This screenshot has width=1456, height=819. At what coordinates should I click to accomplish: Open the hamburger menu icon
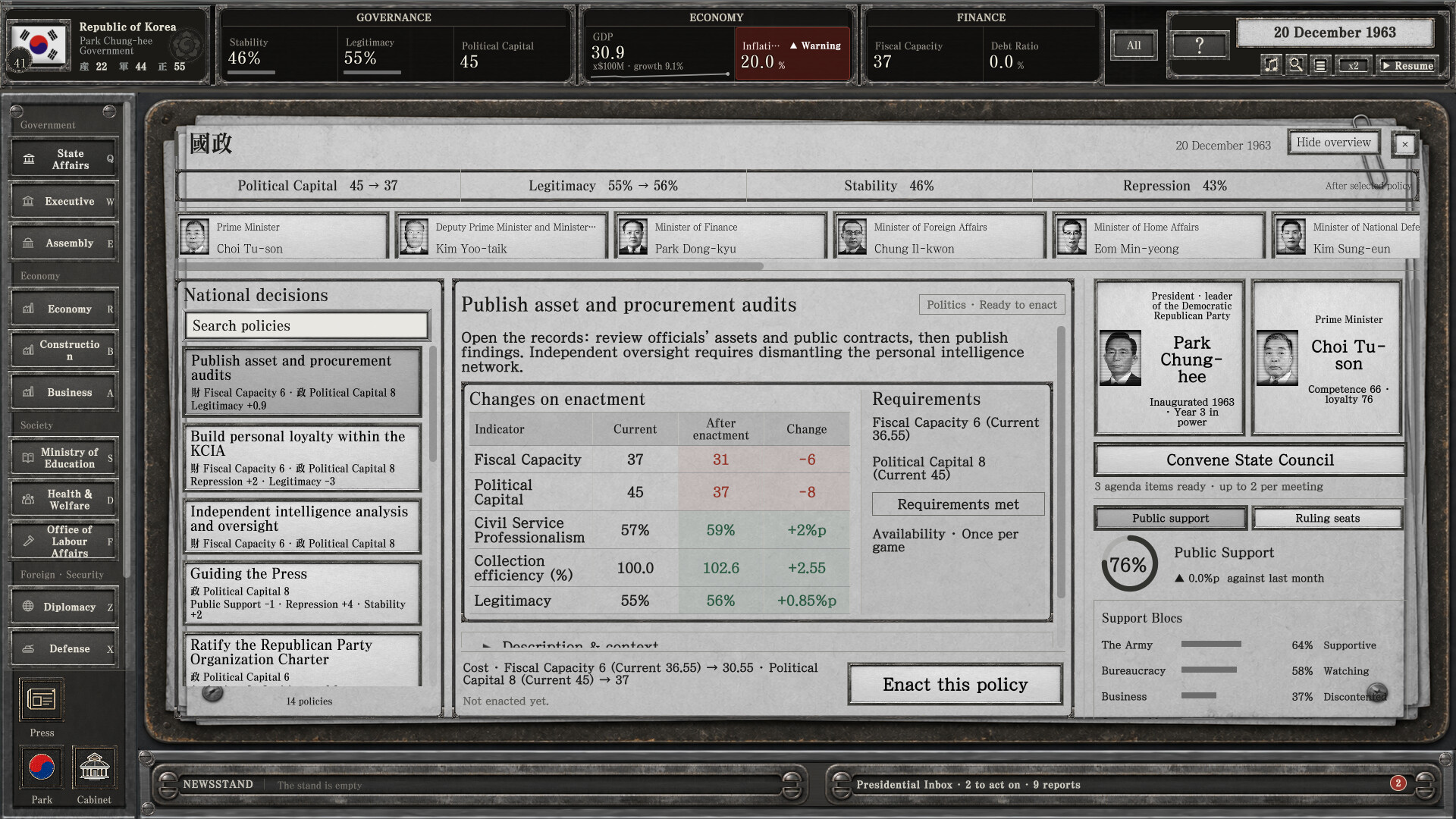tap(1320, 65)
